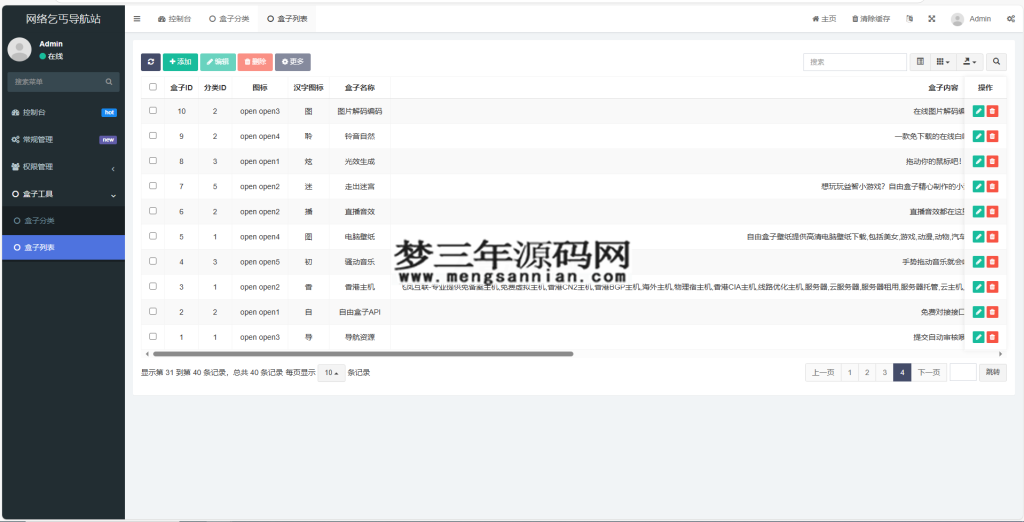Open the columns grid dropdown
Image resolution: width=1024 pixels, height=522 pixels.
tap(943, 61)
